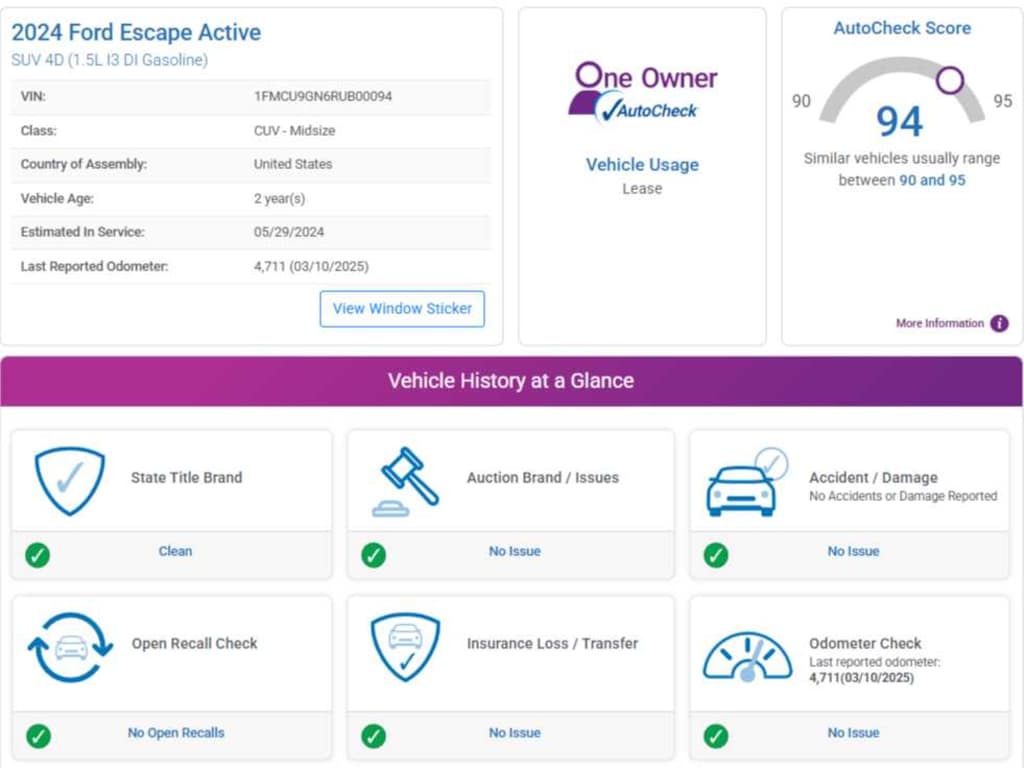Screen dimensions: 1024x768
Task: Click green checkmark beside No Open Recalls
Action: (38, 736)
